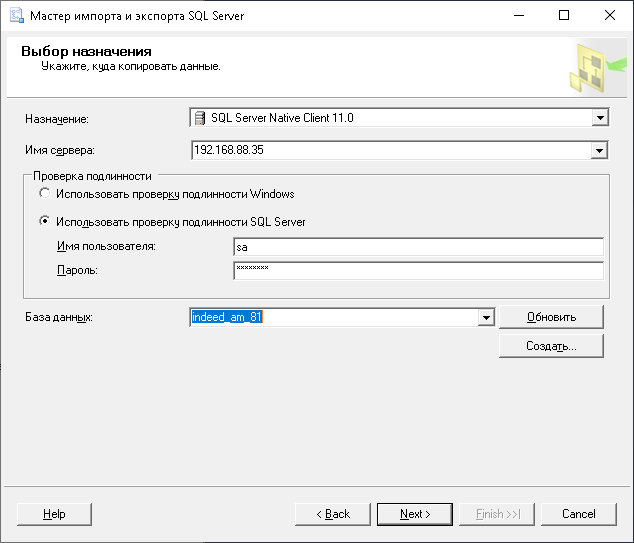Image resolution: width=634 pixels, height=543 pixels.
Task: Focus the Пароль password field
Action: 417,270
